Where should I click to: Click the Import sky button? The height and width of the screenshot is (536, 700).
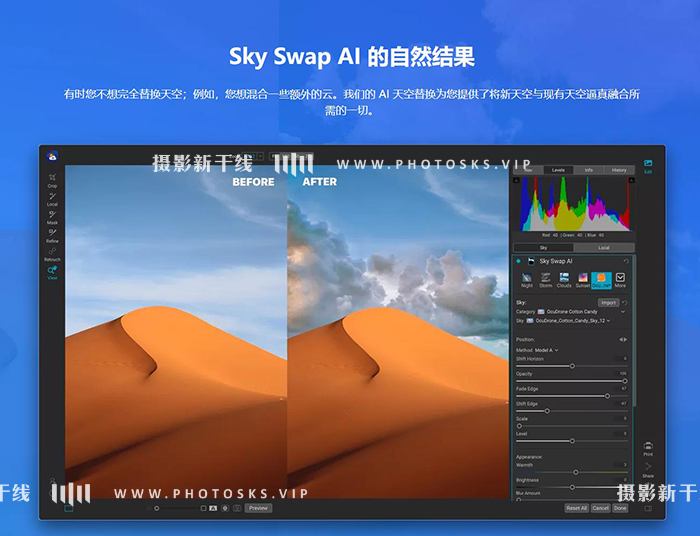click(608, 303)
